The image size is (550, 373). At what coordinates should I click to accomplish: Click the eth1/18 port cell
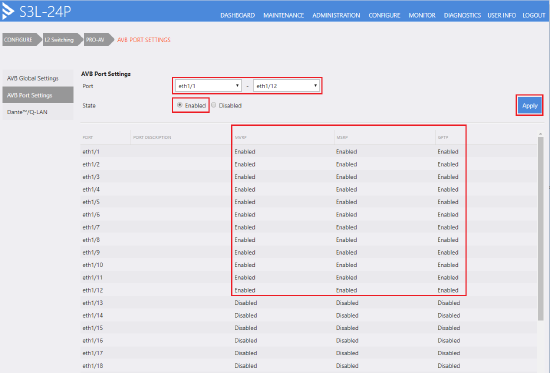pyautogui.click(x=93, y=366)
